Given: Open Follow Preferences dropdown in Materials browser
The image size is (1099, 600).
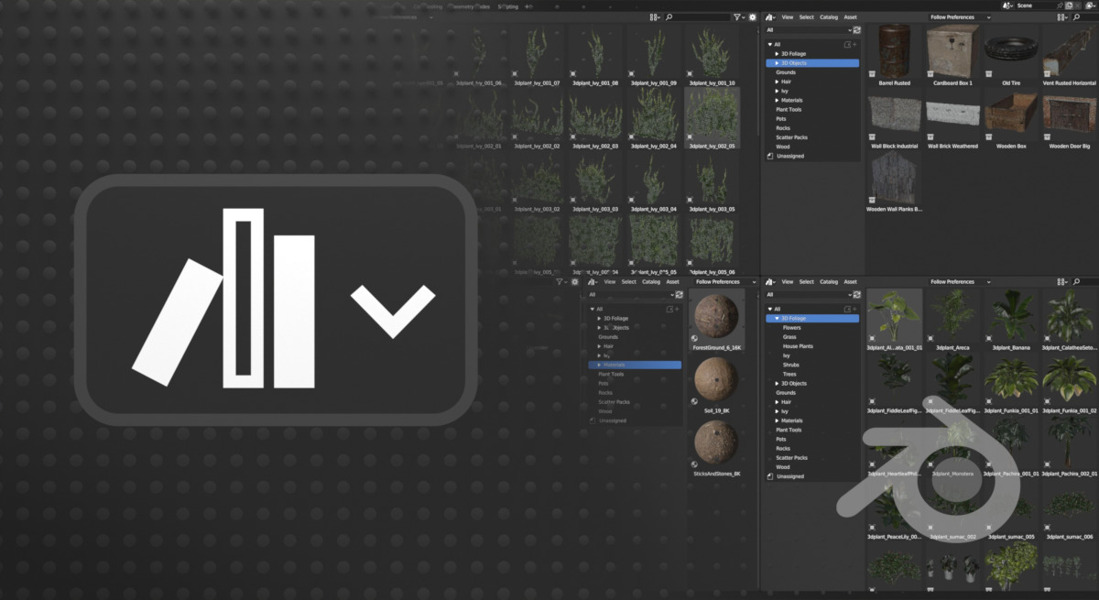Looking at the screenshot, I should 724,282.
